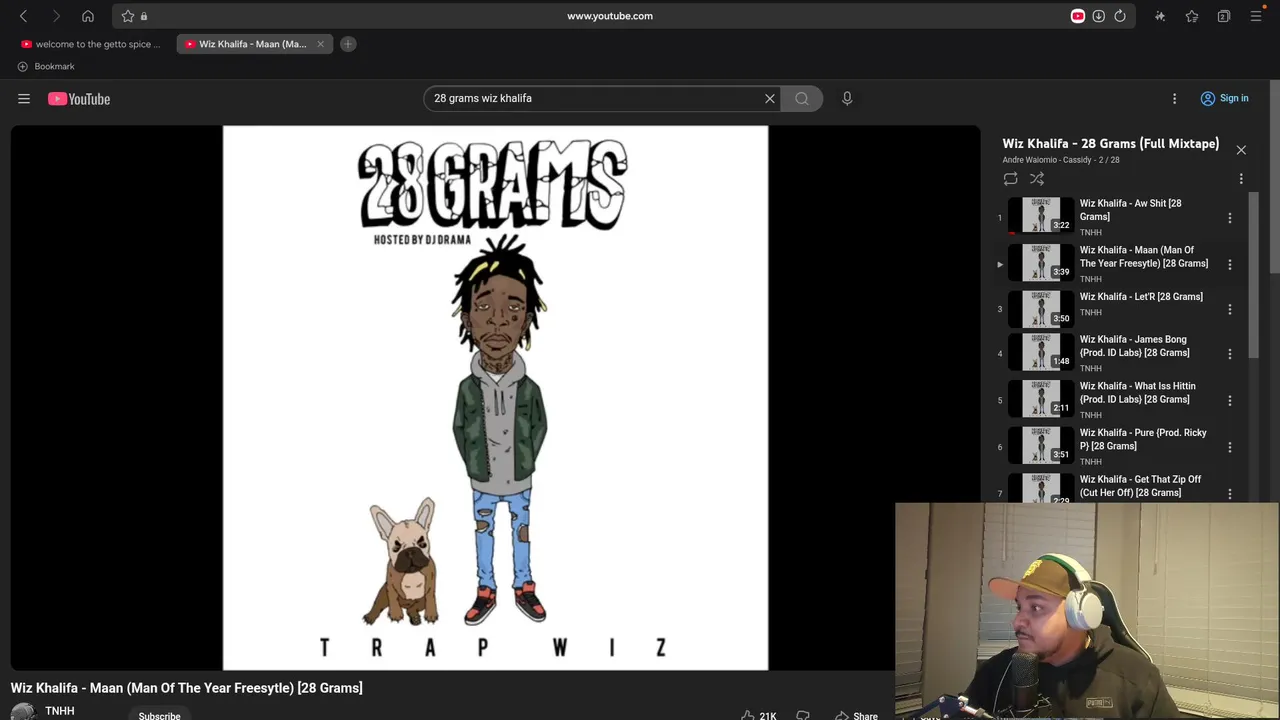Image resolution: width=1280 pixels, height=720 pixels.
Task: Click the 'James Bong' thumbnail showing 1:48
Action: pos(1041,352)
